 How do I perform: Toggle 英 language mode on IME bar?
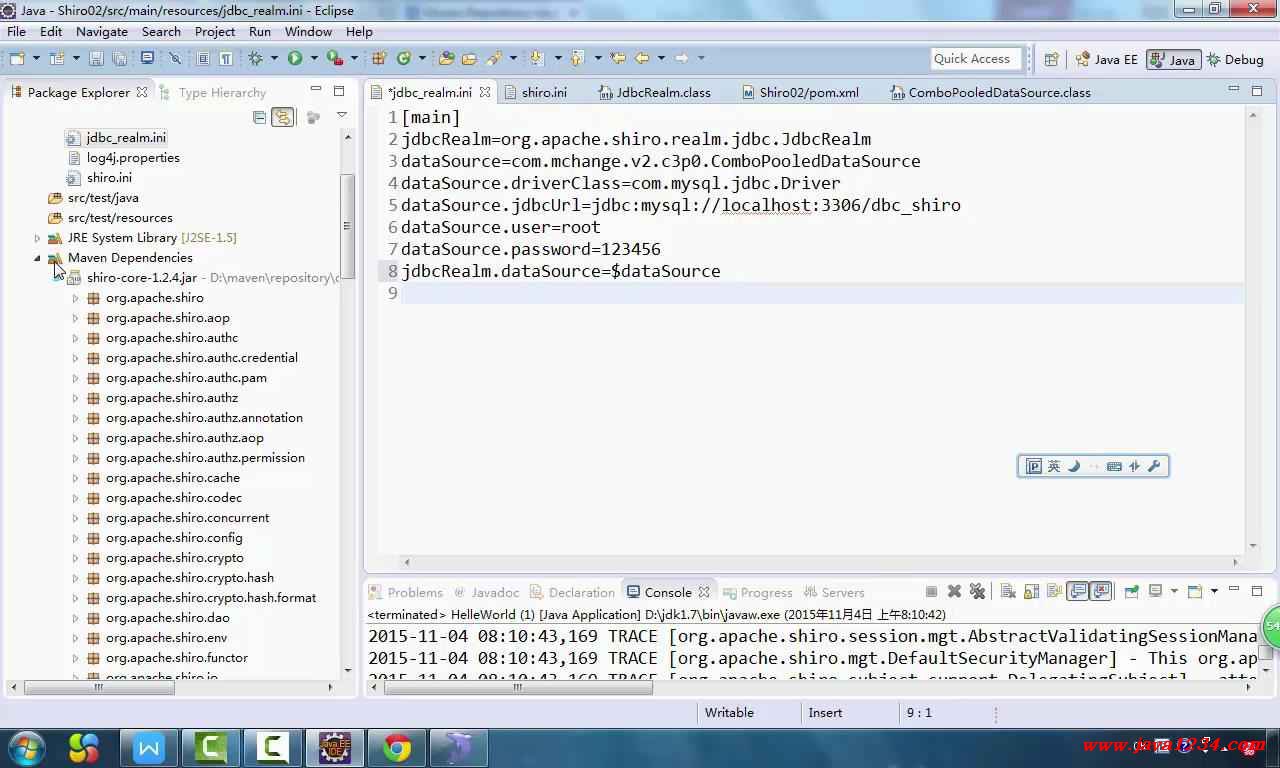[1053, 466]
